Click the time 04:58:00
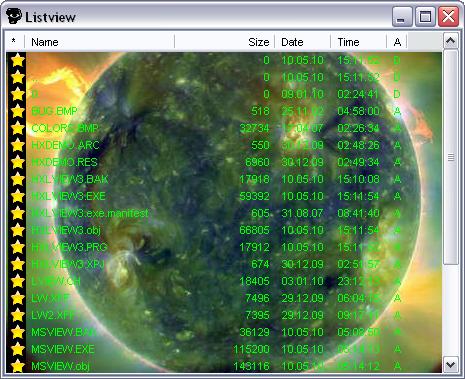465x379 pixels. (358, 111)
